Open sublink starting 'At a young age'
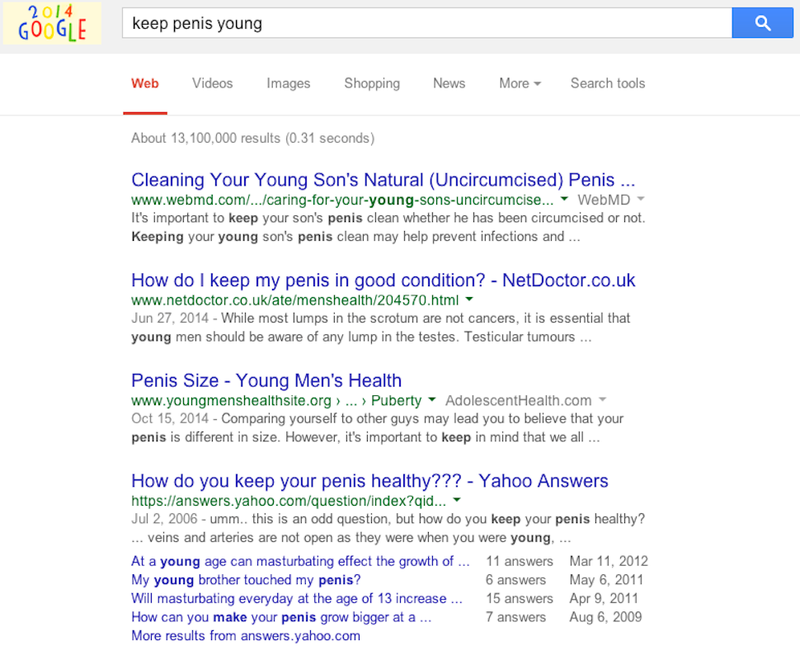This screenshot has width=800, height=660. pos(301,561)
